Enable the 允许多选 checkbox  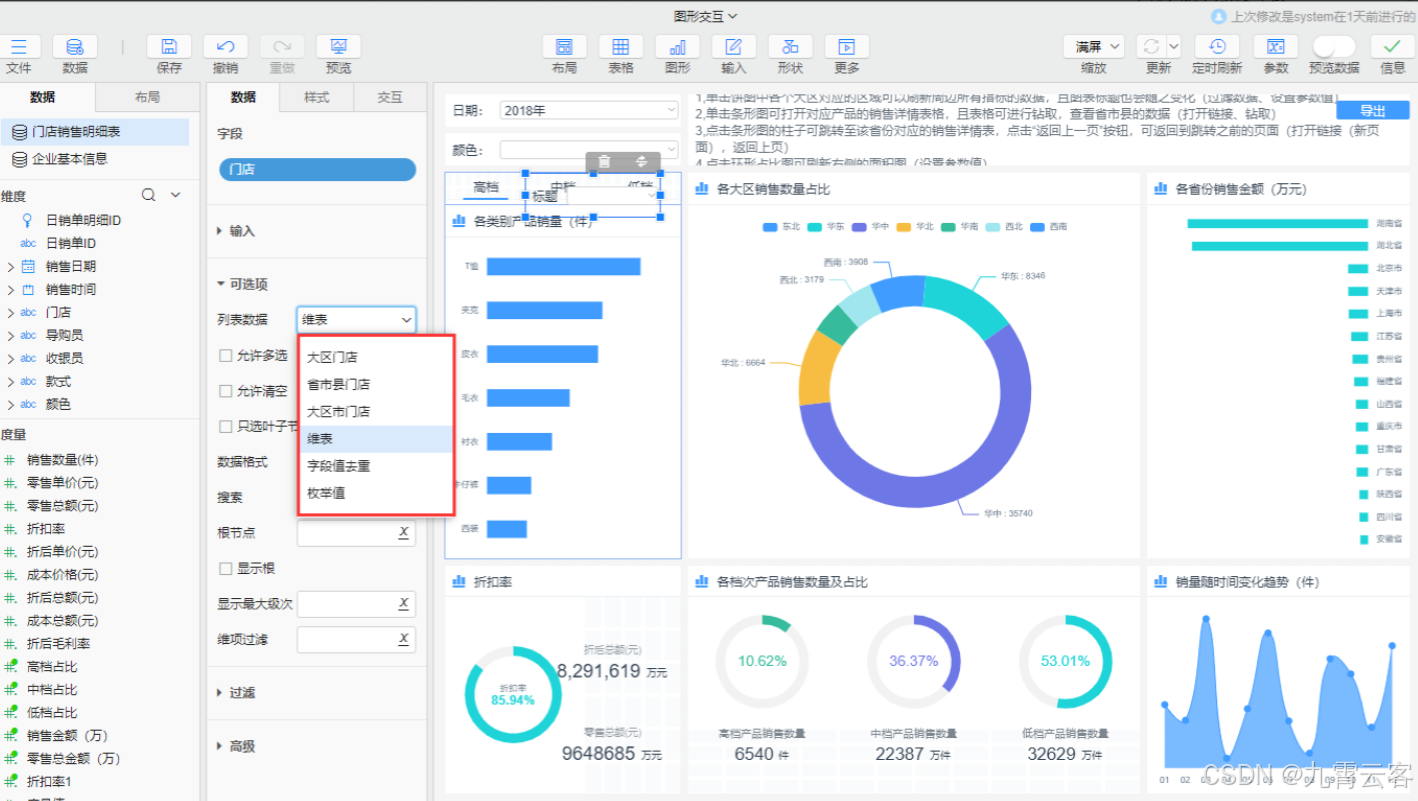(x=225, y=355)
